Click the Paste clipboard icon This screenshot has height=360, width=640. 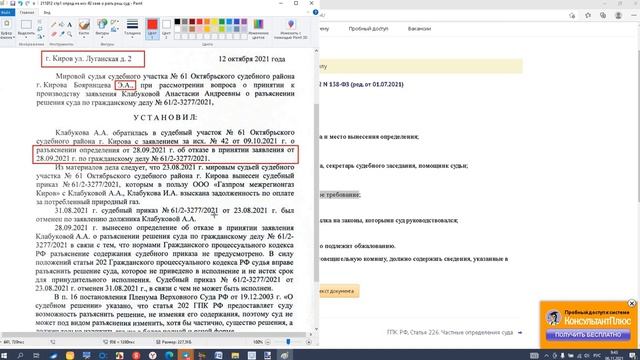(7, 24)
